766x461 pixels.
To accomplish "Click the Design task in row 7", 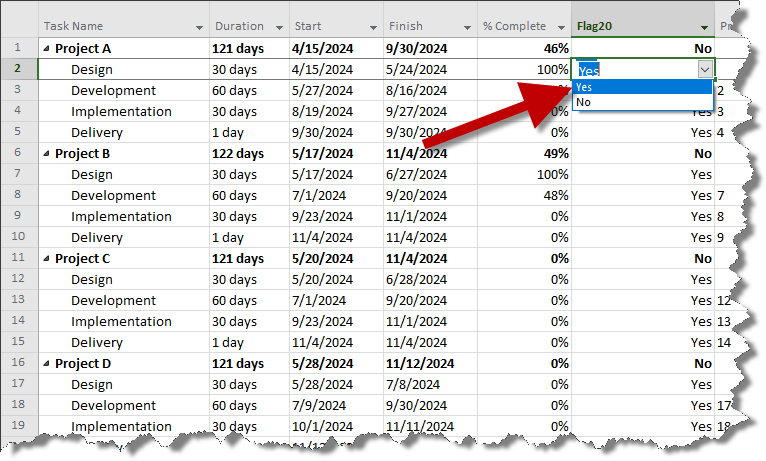I will (x=92, y=175).
